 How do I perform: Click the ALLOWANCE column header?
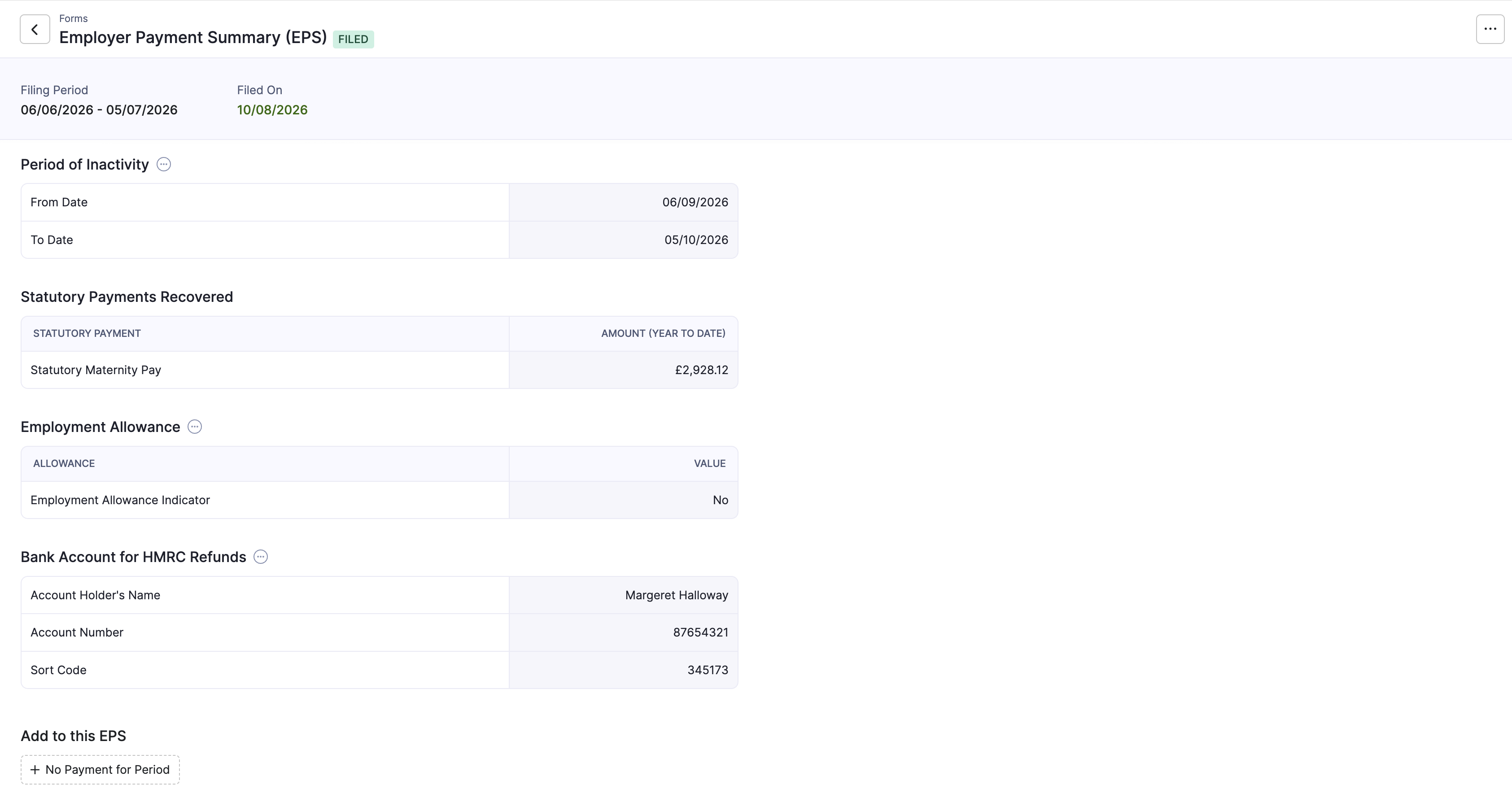click(64, 464)
